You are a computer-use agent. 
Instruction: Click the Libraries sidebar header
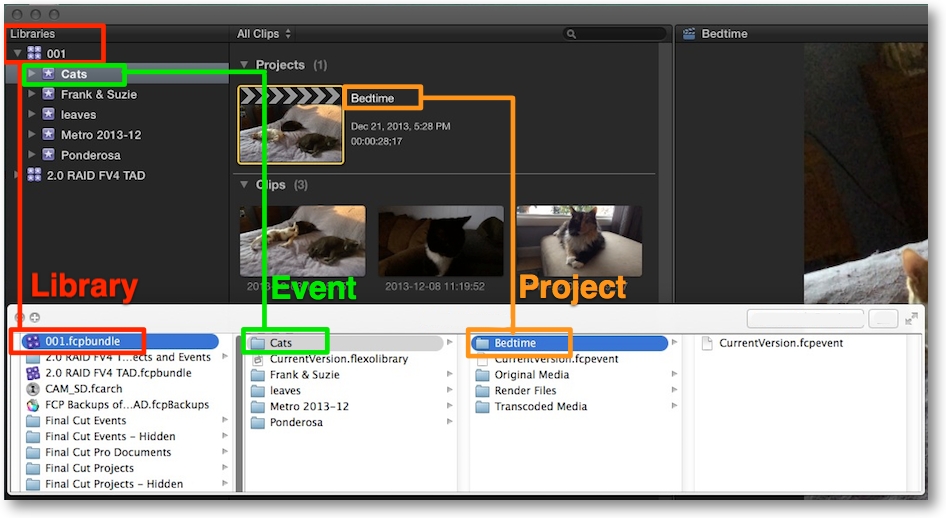click(x=32, y=34)
